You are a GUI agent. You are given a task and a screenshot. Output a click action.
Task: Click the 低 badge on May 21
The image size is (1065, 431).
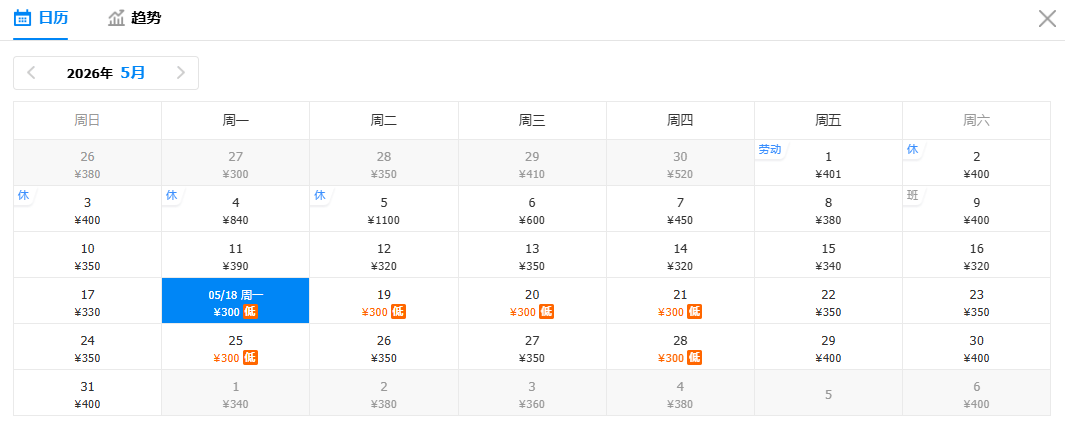[694, 312]
